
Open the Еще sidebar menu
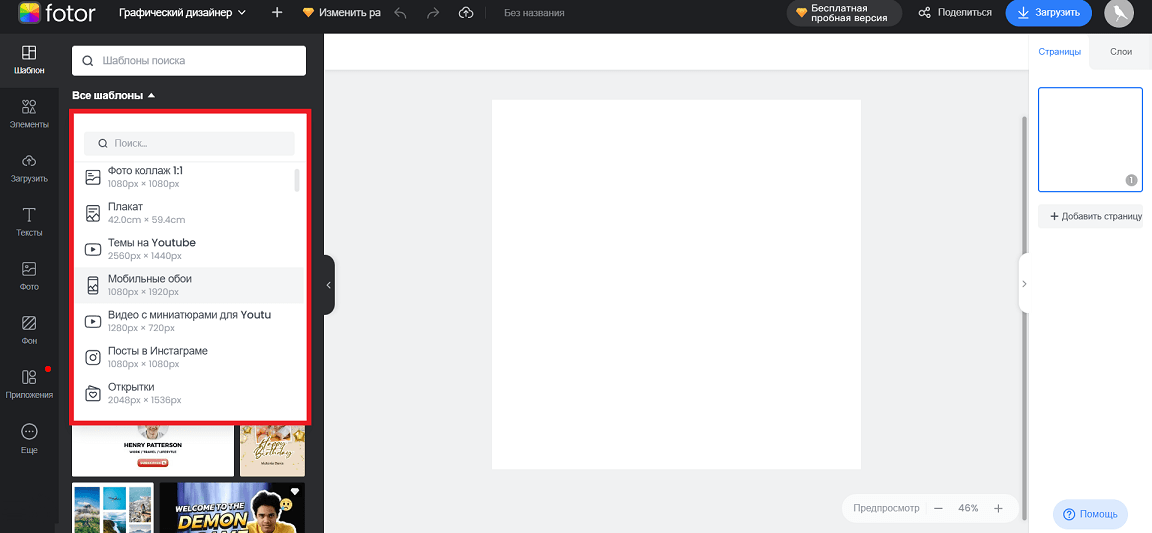click(x=29, y=439)
